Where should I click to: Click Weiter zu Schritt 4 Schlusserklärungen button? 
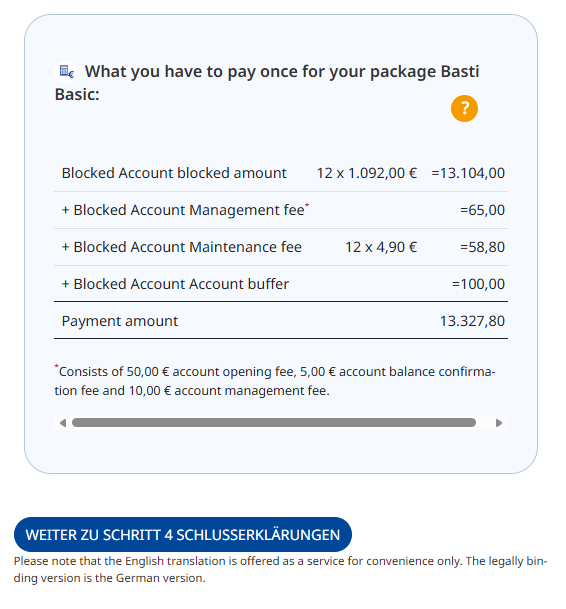point(183,534)
